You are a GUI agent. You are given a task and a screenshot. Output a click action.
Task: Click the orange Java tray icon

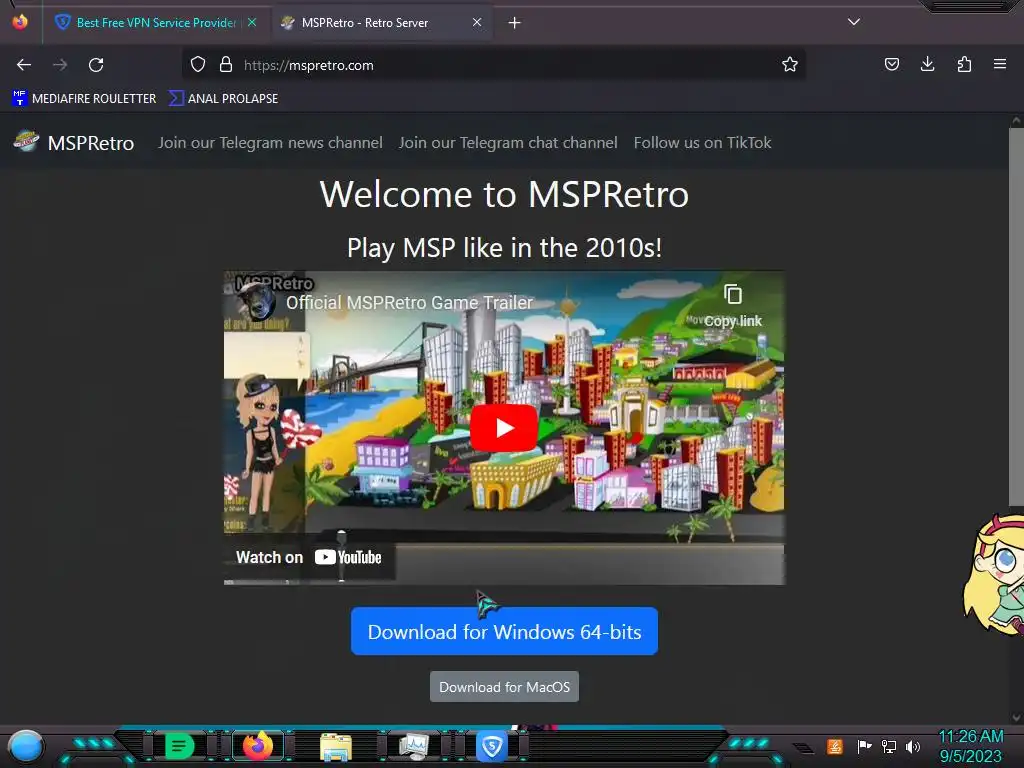[x=835, y=746]
